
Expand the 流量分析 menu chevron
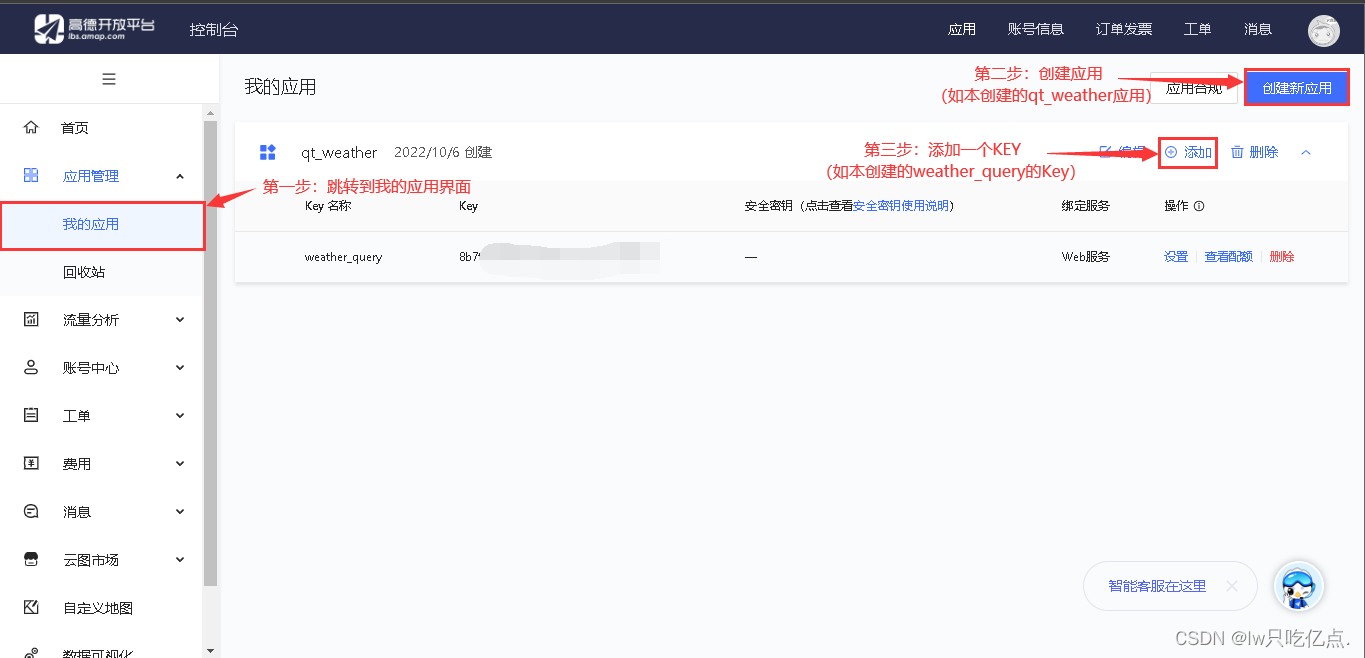tap(180, 320)
